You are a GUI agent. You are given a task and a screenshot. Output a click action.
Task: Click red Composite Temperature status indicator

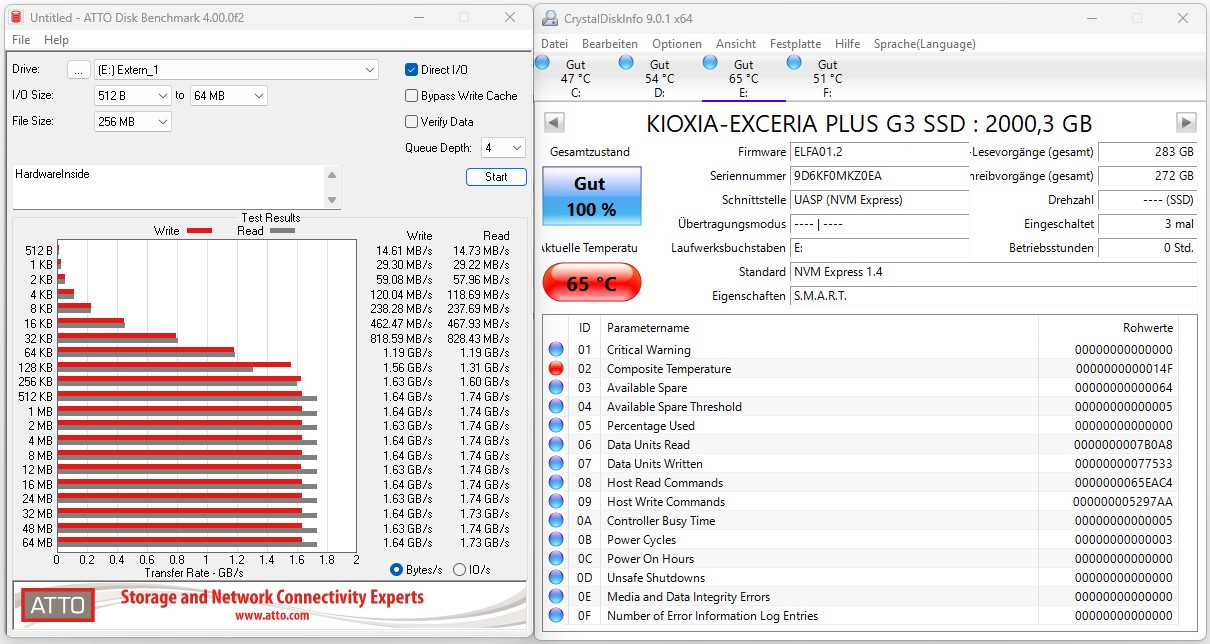(x=556, y=369)
